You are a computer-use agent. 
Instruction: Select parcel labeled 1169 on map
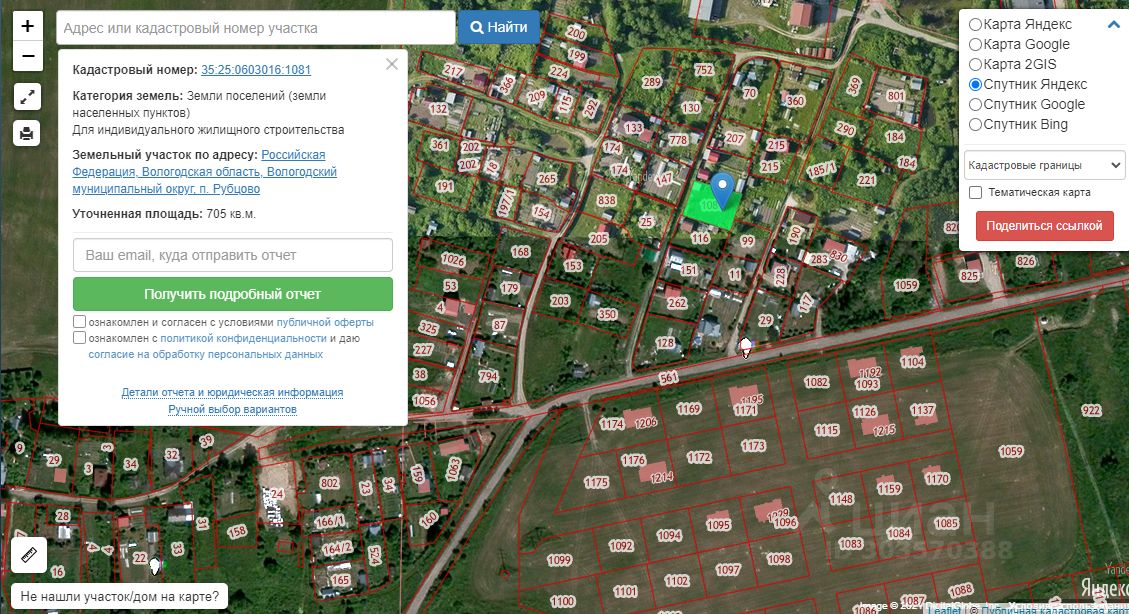click(x=688, y=409)
